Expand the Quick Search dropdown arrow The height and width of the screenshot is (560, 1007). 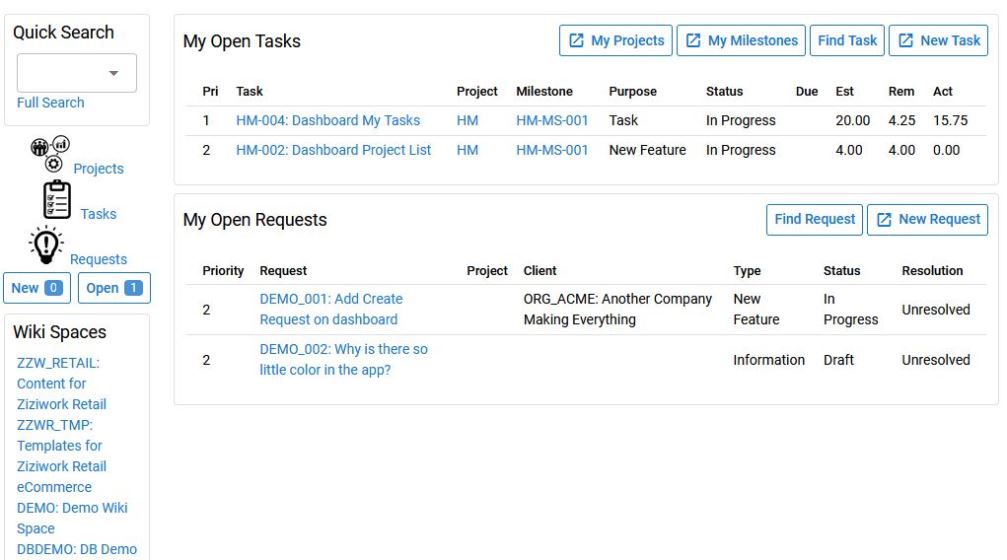click(x=114, y=73)
